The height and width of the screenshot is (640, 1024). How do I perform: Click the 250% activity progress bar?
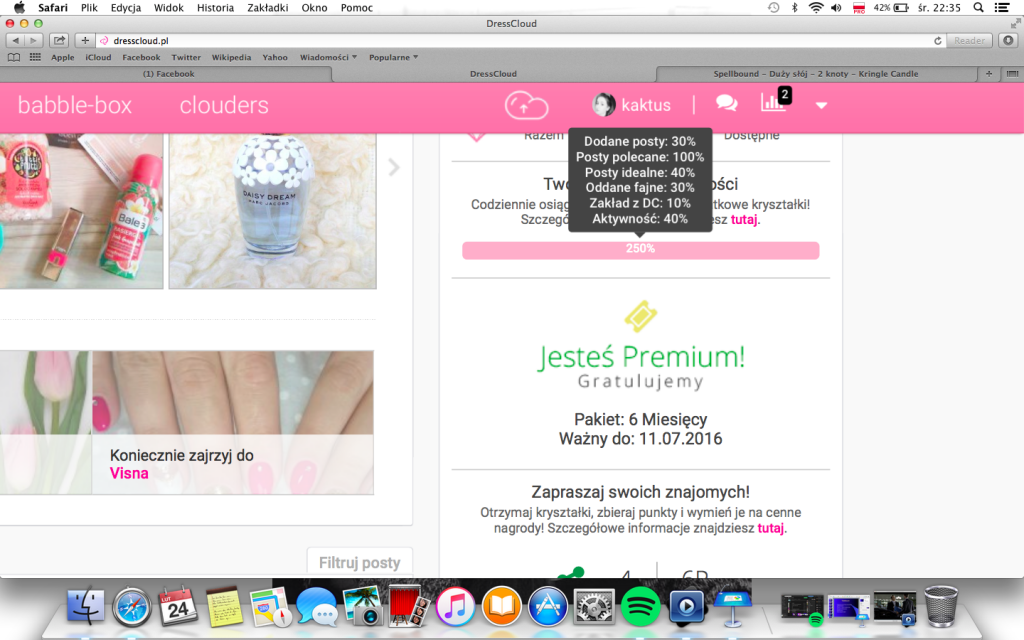pyautogui.click(x=640, y=249)
